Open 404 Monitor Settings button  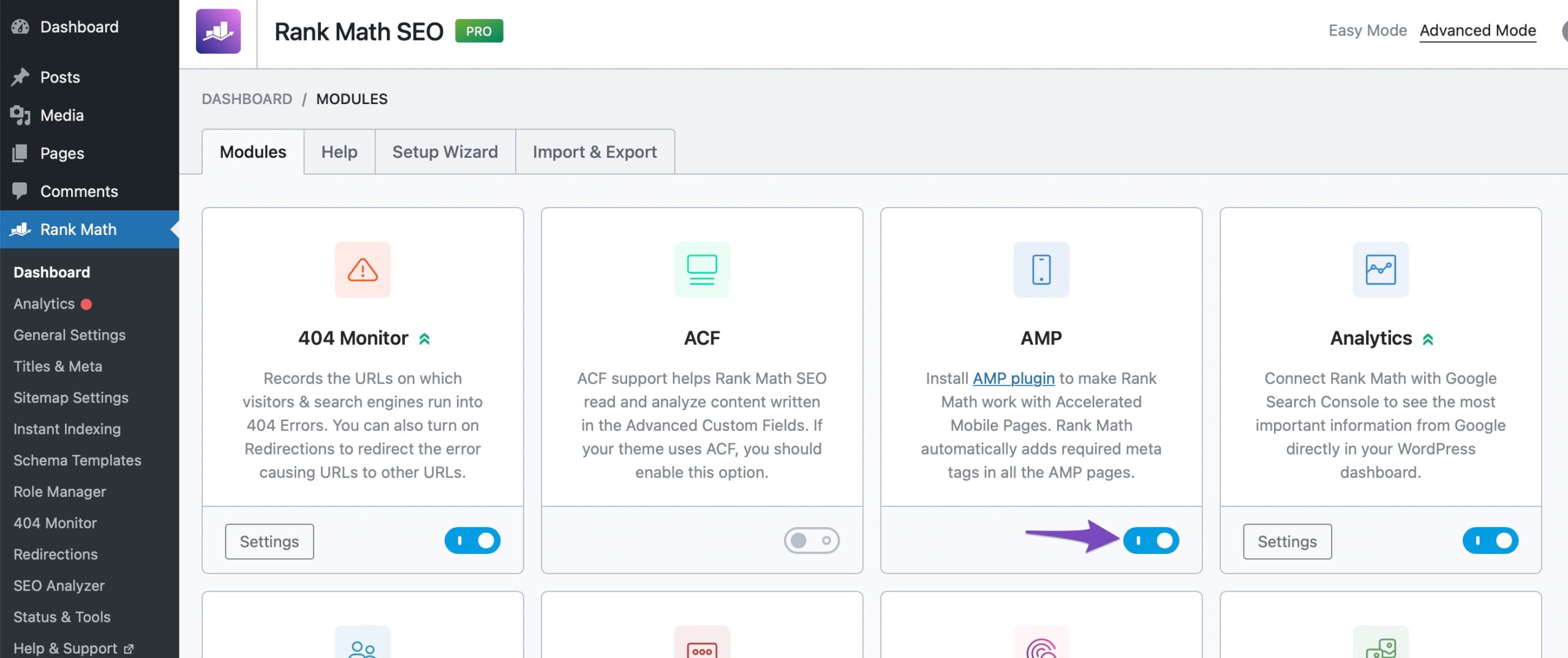pos(269,542)
